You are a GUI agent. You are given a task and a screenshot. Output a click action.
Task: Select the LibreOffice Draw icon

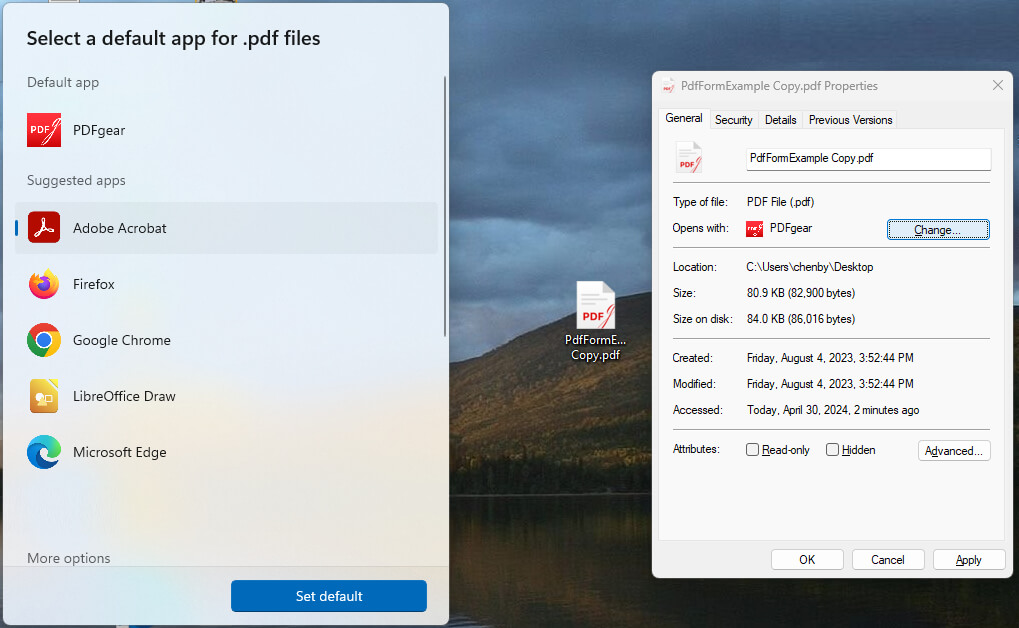pos(44,396)
